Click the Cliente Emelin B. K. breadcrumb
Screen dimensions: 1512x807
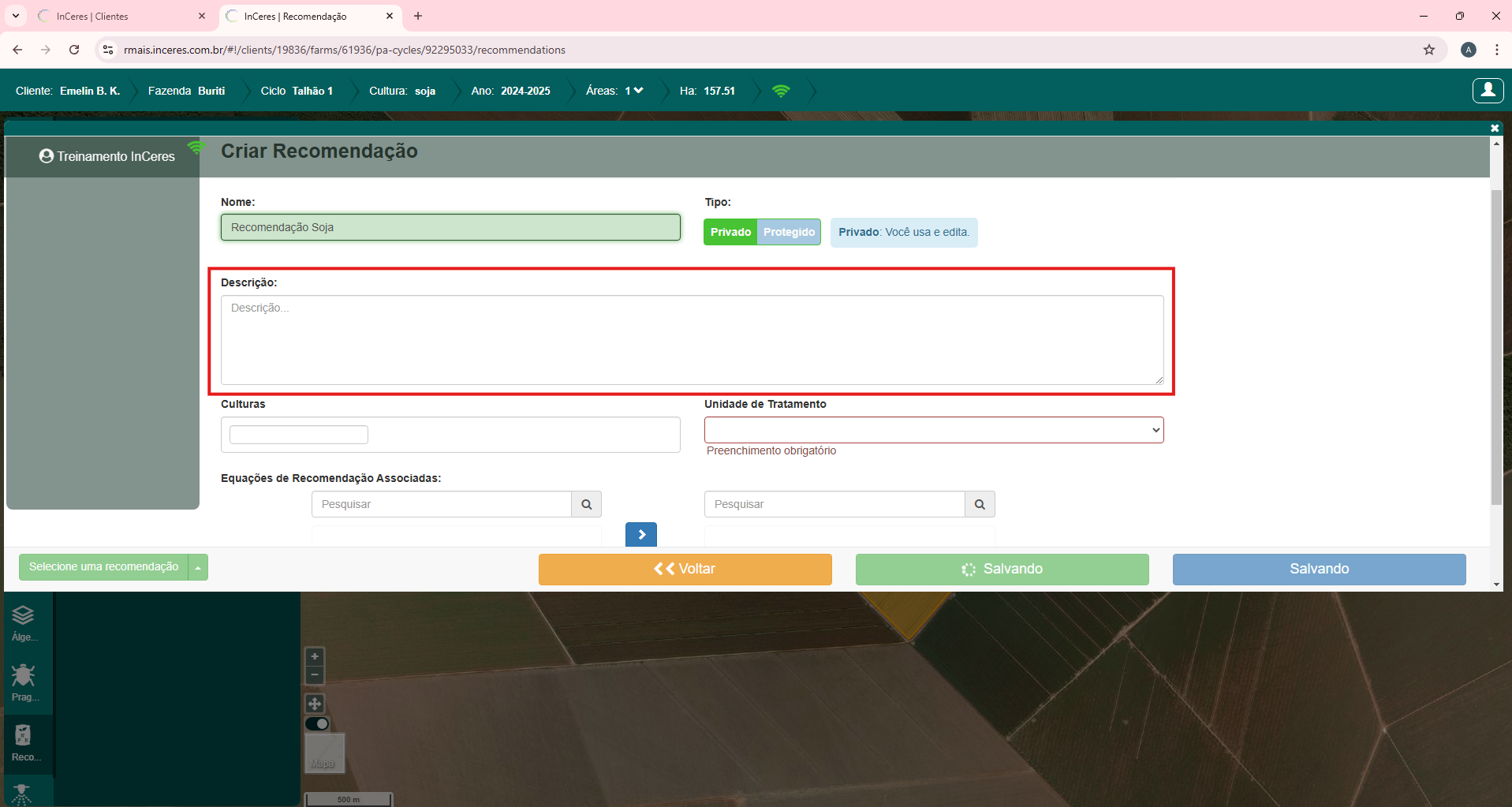point(68,91)
